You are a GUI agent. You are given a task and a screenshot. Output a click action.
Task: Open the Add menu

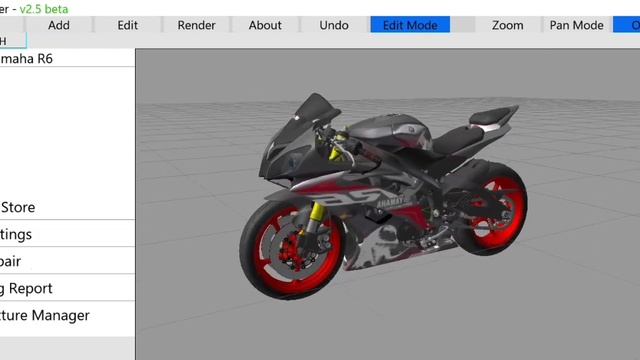click(x=59, y=25)
